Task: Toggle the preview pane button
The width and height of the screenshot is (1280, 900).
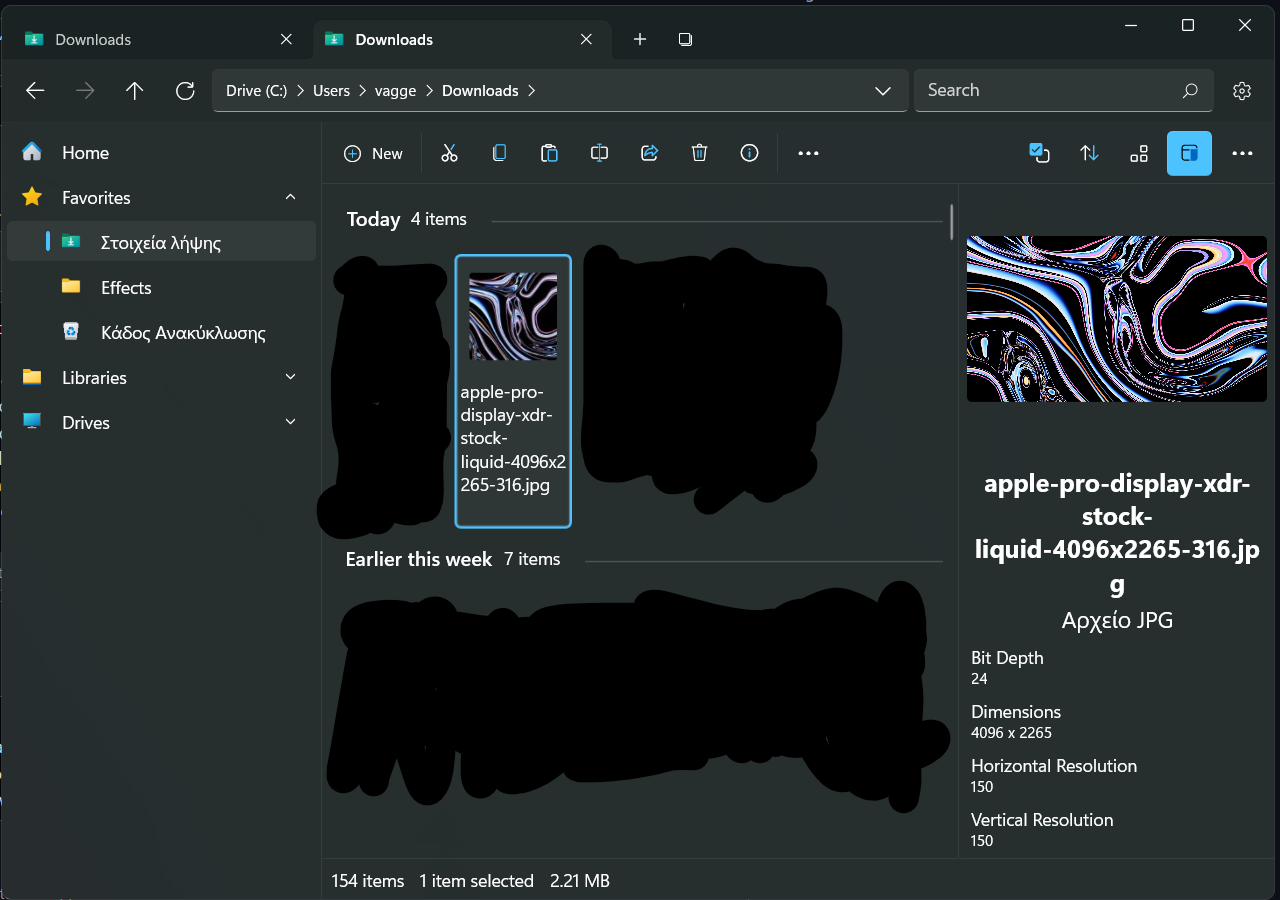Action: pos(1189,153)
